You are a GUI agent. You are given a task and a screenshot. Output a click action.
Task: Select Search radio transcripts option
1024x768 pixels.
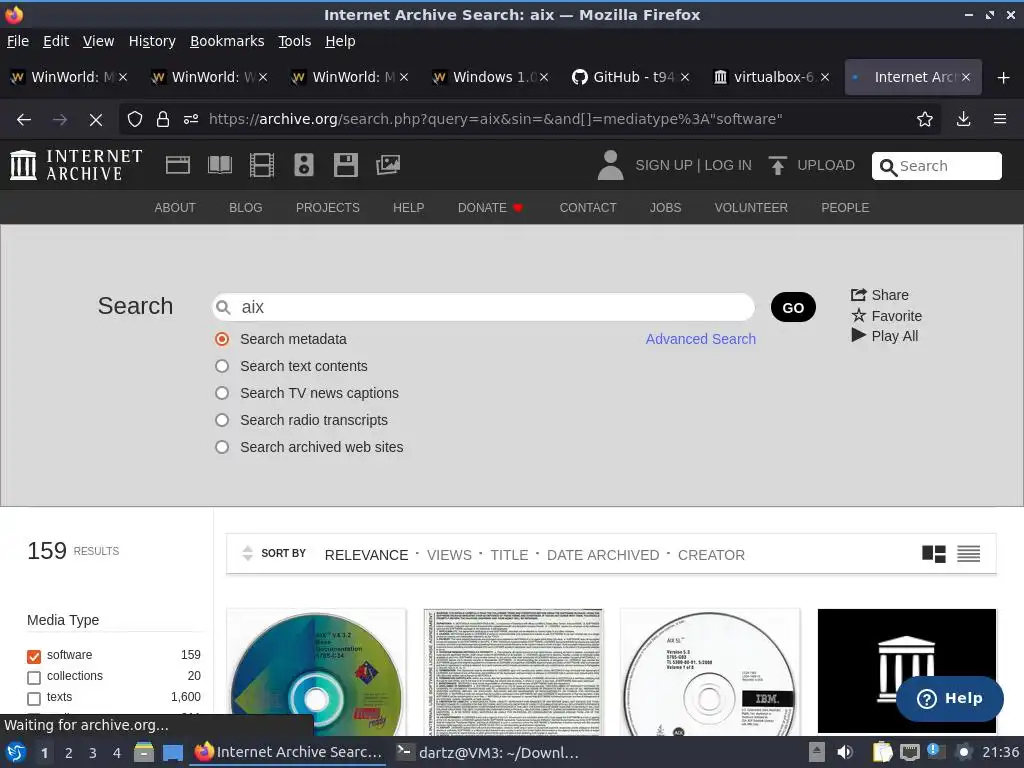[x=222, y=420]
